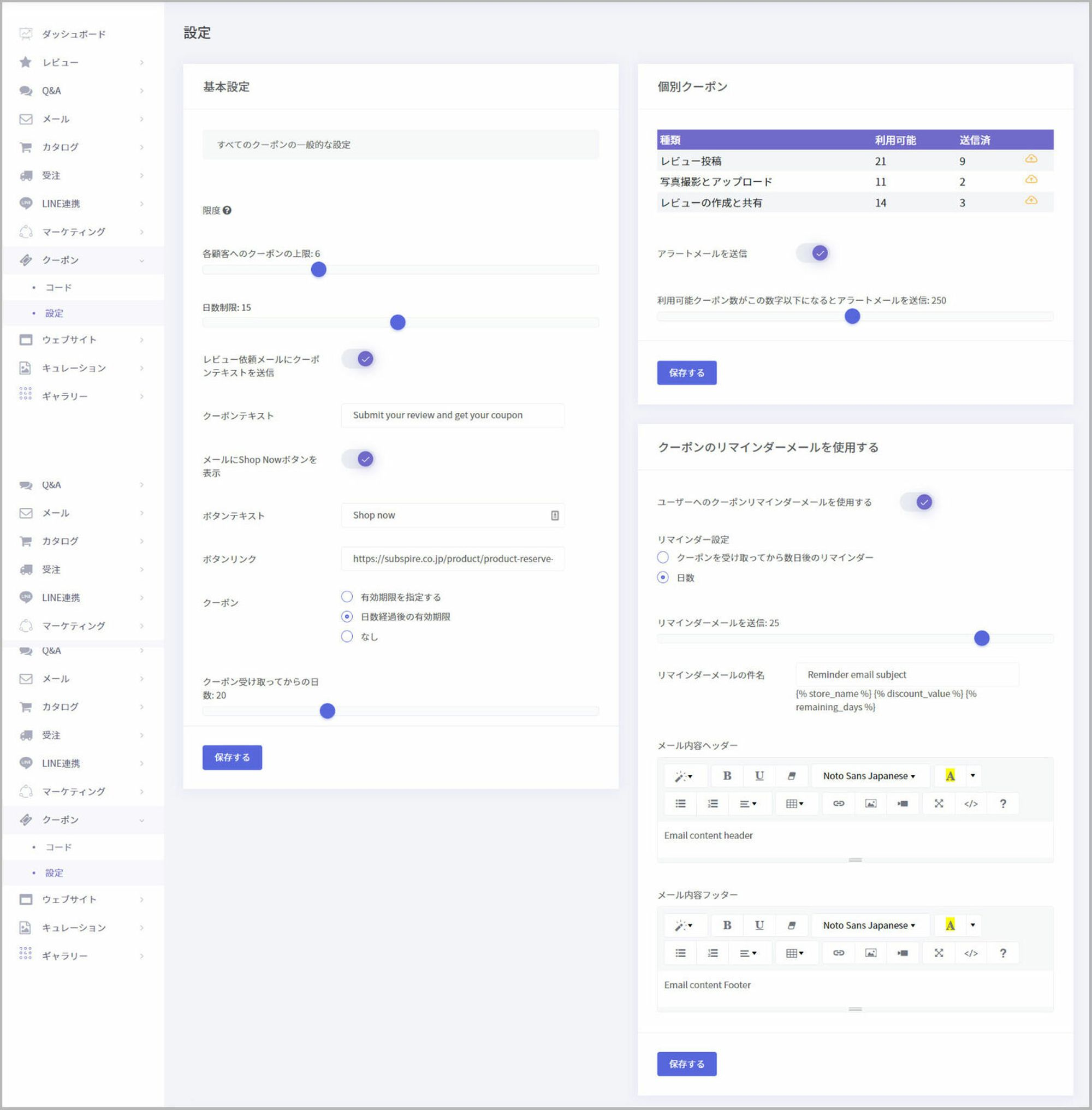Toggle fullscreen in mail footer editor
The height and width of the screenshot is (1110, 1092).
click(x=938, y=953)
